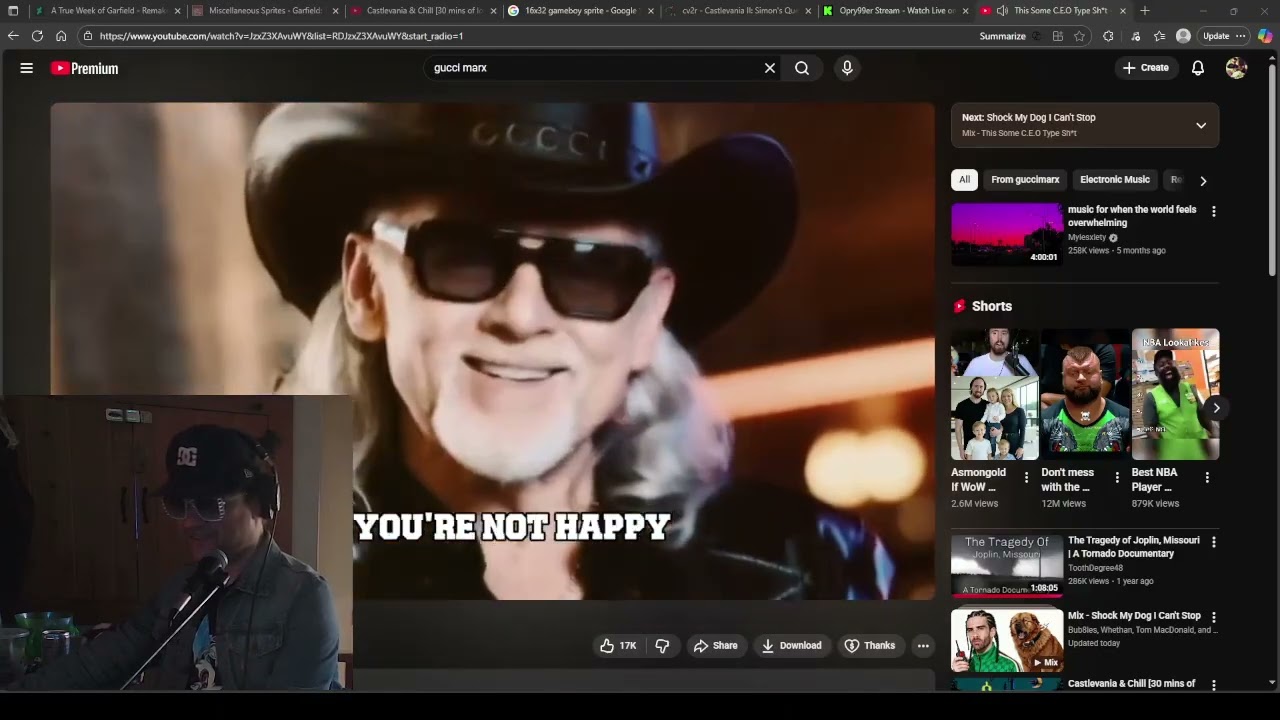1280x720 pixels.
Task: Switch to 'Miscellaneous Sprites - Garfield' tab
Action: (265, 11)
